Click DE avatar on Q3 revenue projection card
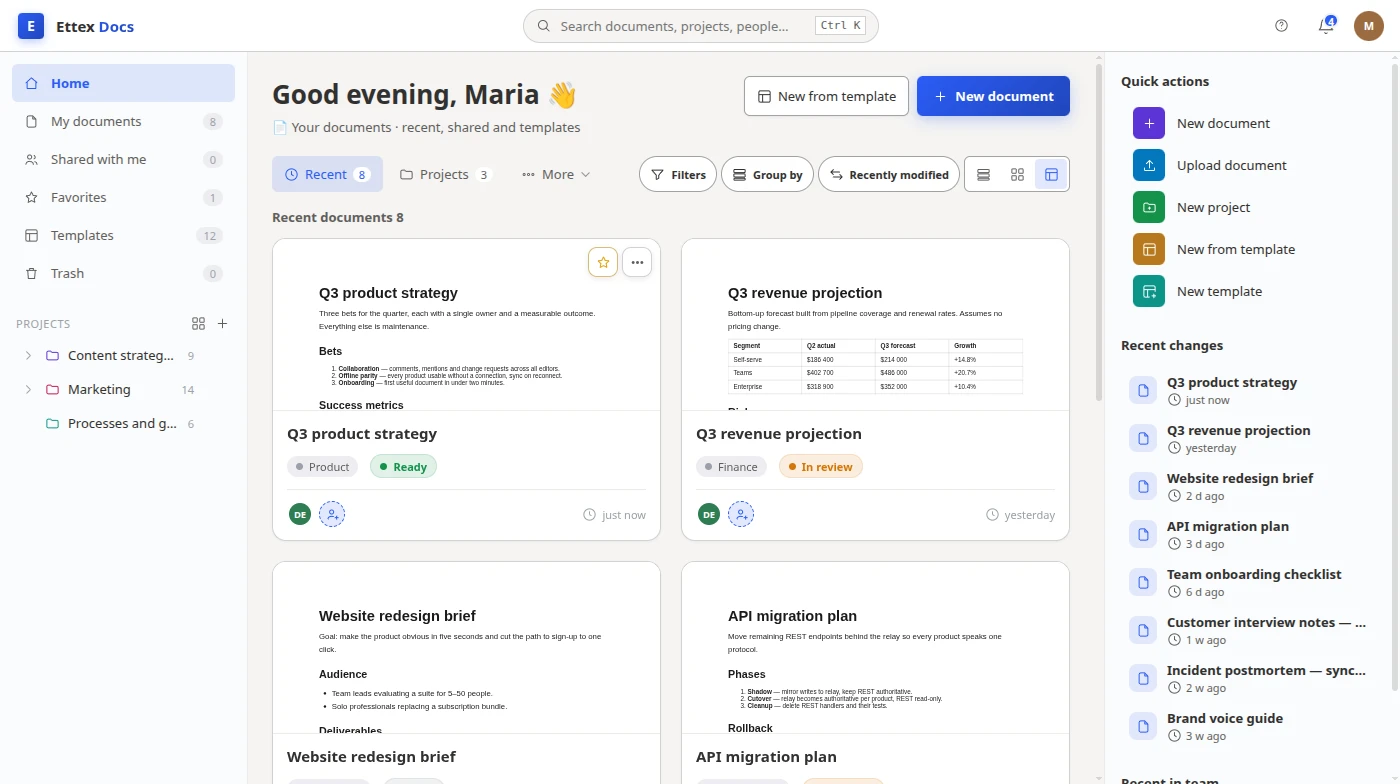The image size is (1400, 784). 709,514
